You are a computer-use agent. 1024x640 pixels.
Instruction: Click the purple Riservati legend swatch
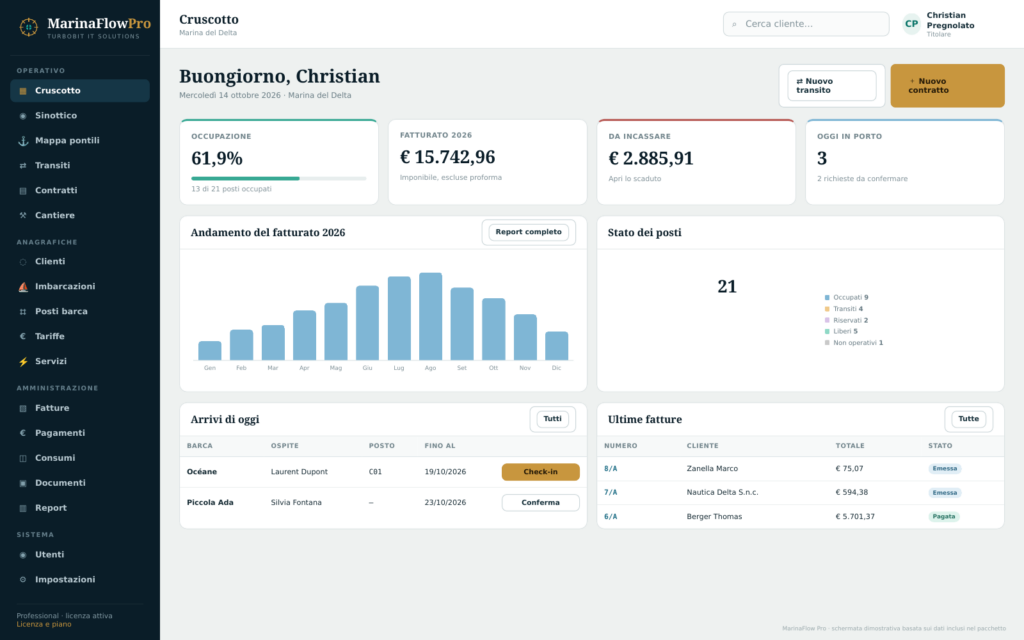(x=827, y=320)
